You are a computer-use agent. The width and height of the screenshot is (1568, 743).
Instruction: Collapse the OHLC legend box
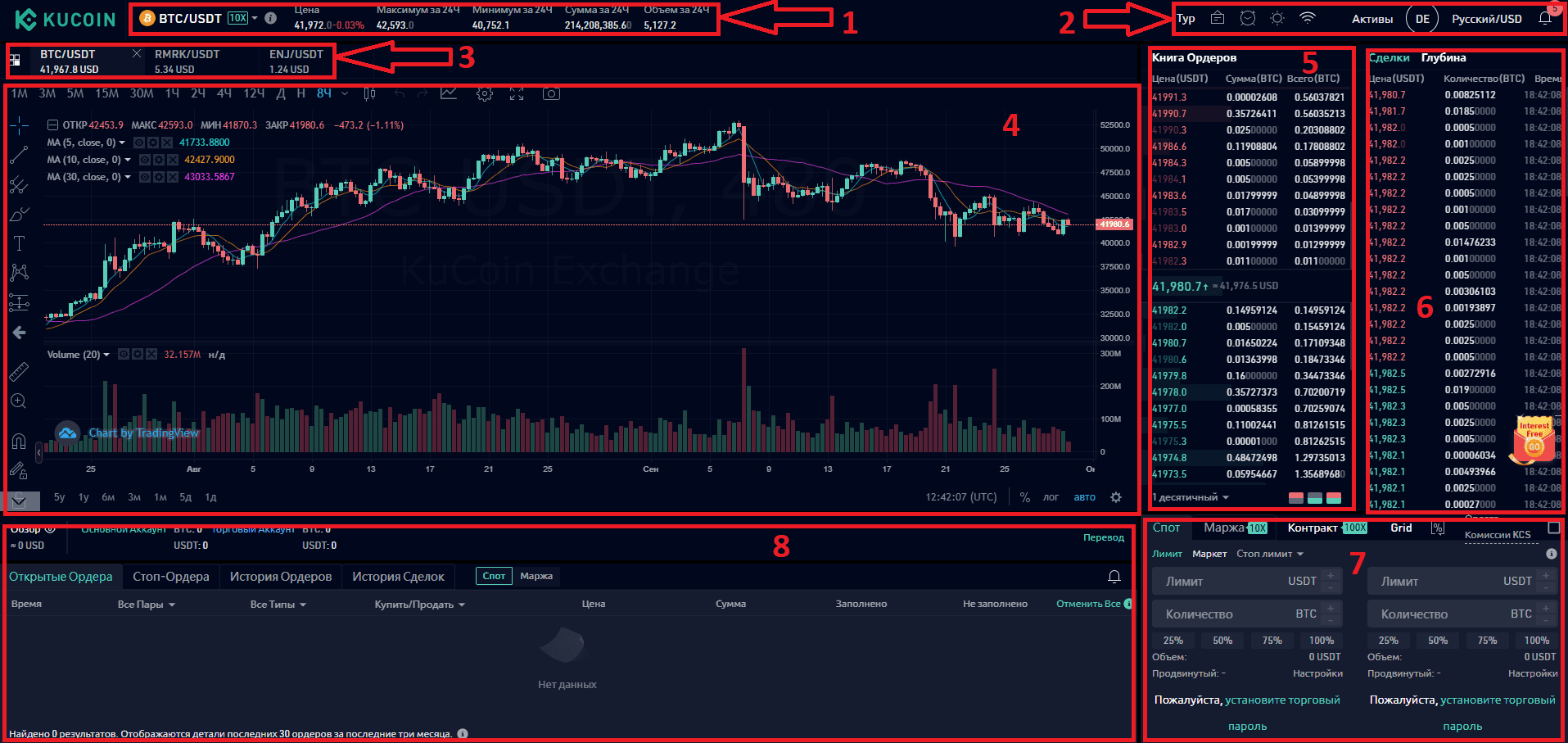click(52, 125)
